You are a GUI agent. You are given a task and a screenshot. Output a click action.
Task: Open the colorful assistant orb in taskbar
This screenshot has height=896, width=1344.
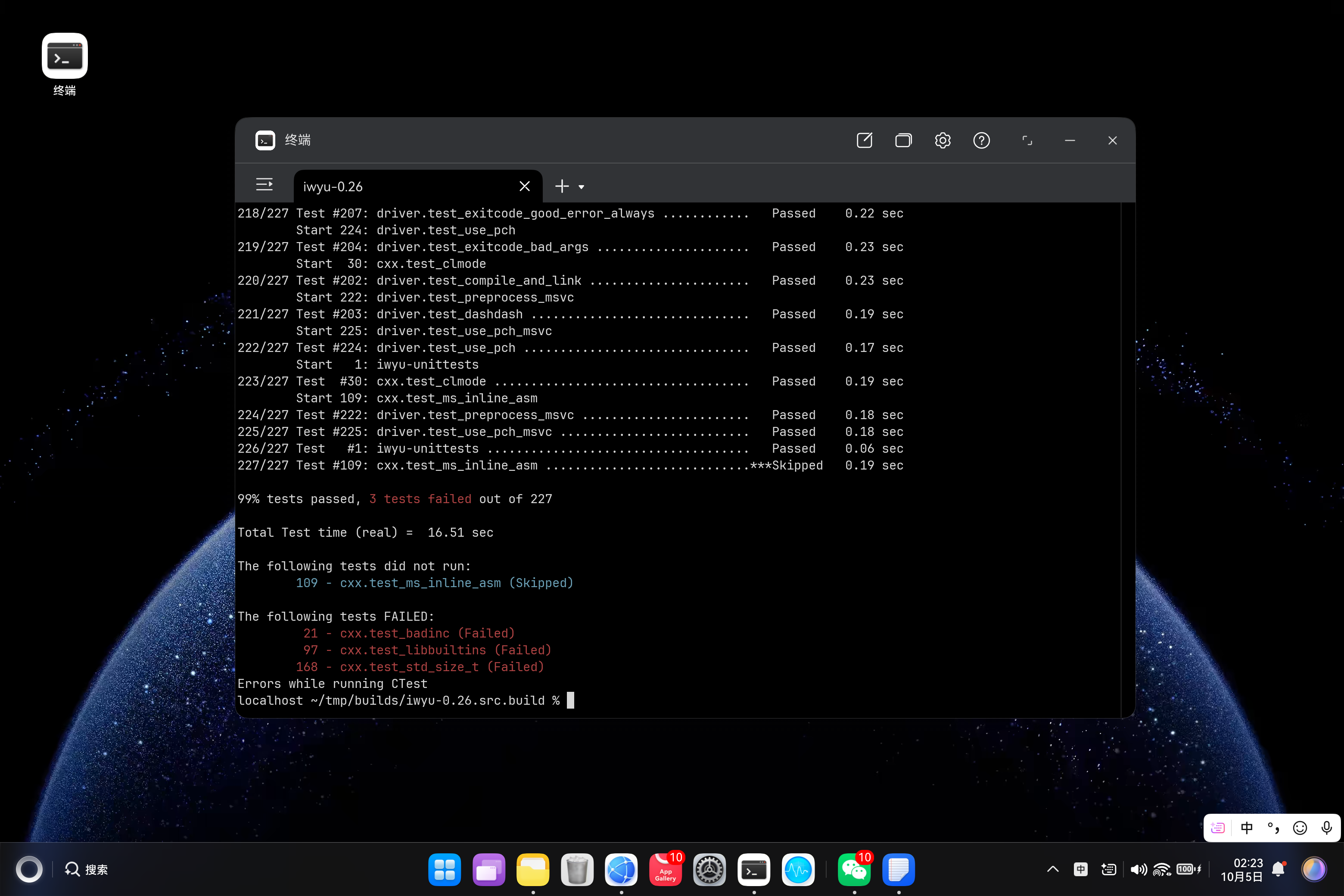pyautogui.click(x=1313, y=869)
